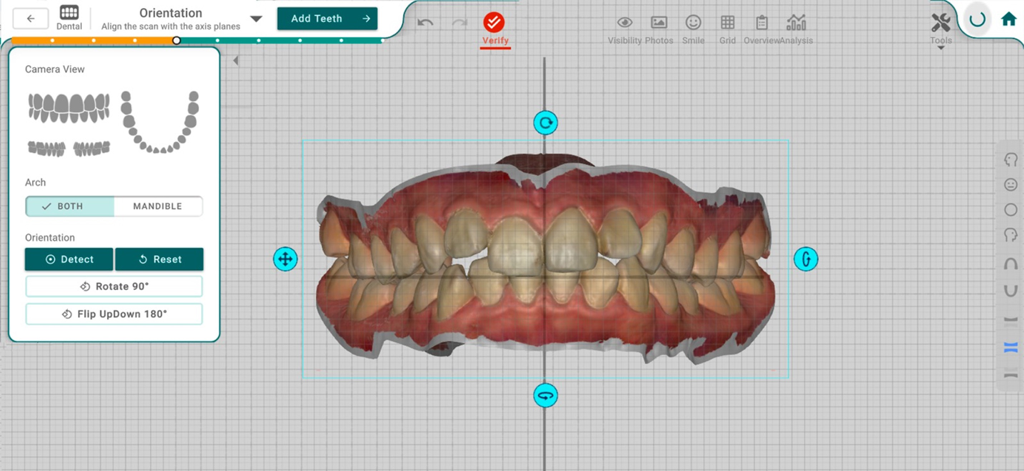Open the Verify checklist
Image resolution: width=1024 pixels, height=471 pixels.
click(x=494, y=29)
